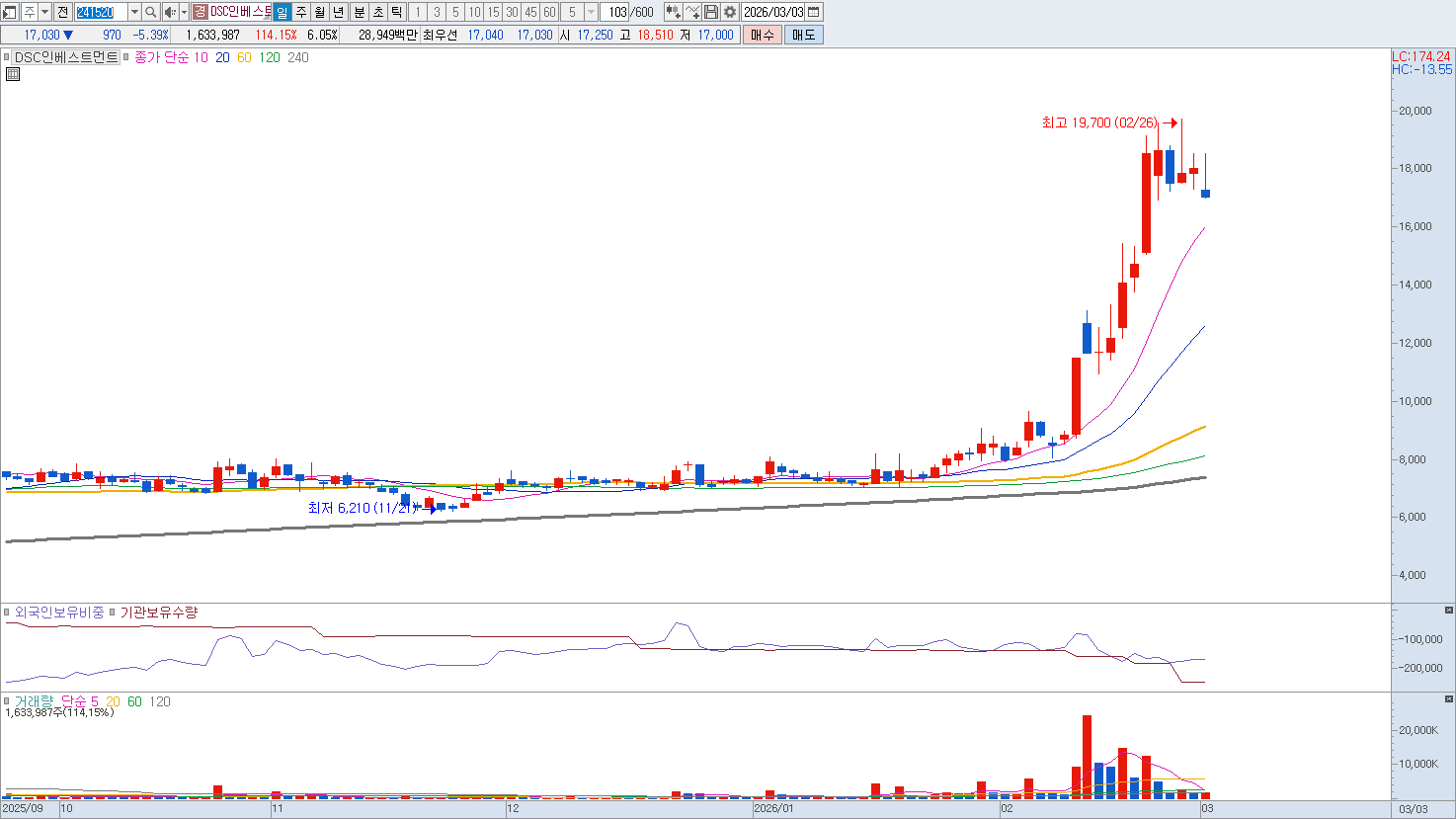
Task: Select the 틱 (tick) period tab
Action: (x=396, y=12)
